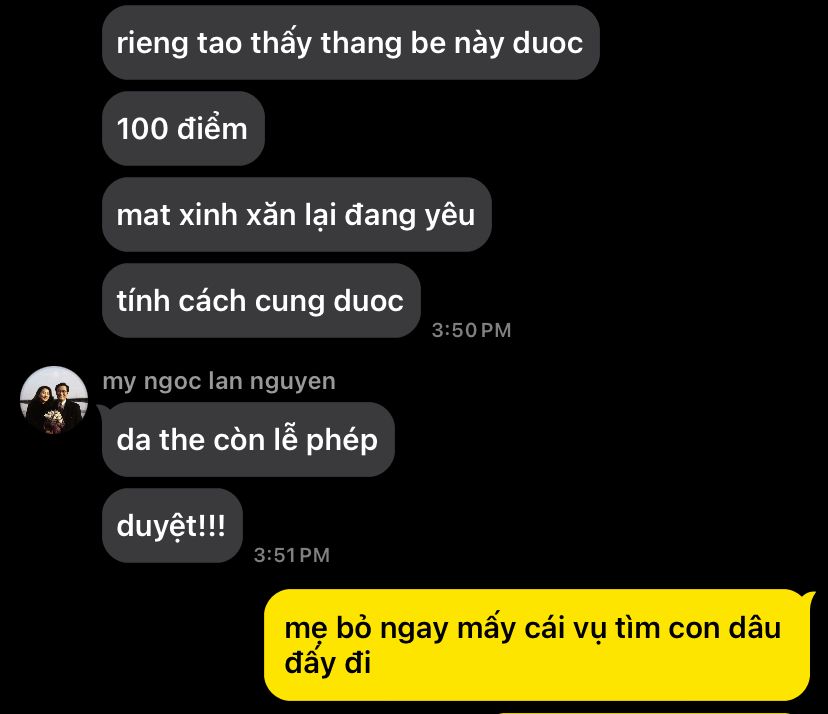The height and width of the screenshot is (714, 828).
Task: Tap the word "yêu" in the third message
Action: pyautogui.click(x=450, y=215)
